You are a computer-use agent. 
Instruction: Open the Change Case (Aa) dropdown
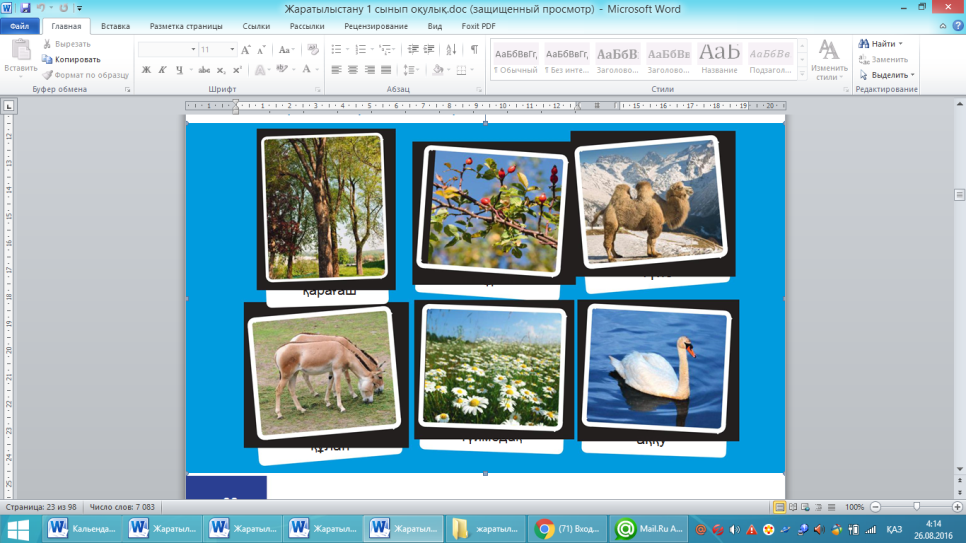click(x=286, y=49)
